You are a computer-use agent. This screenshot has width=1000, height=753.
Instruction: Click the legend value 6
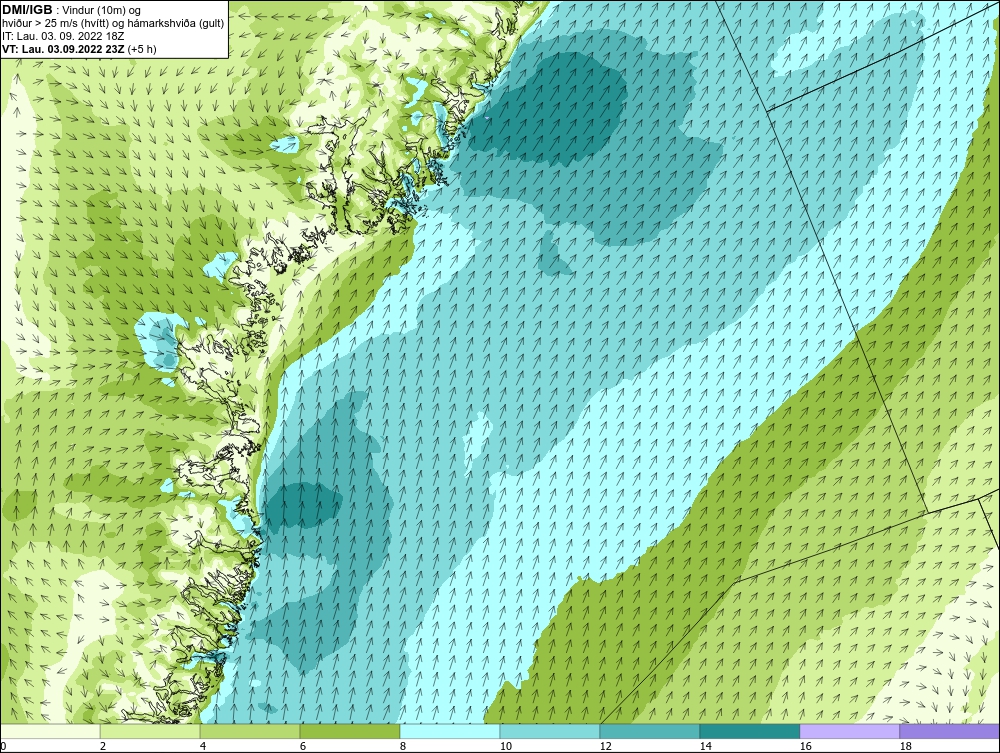(303, 746)
